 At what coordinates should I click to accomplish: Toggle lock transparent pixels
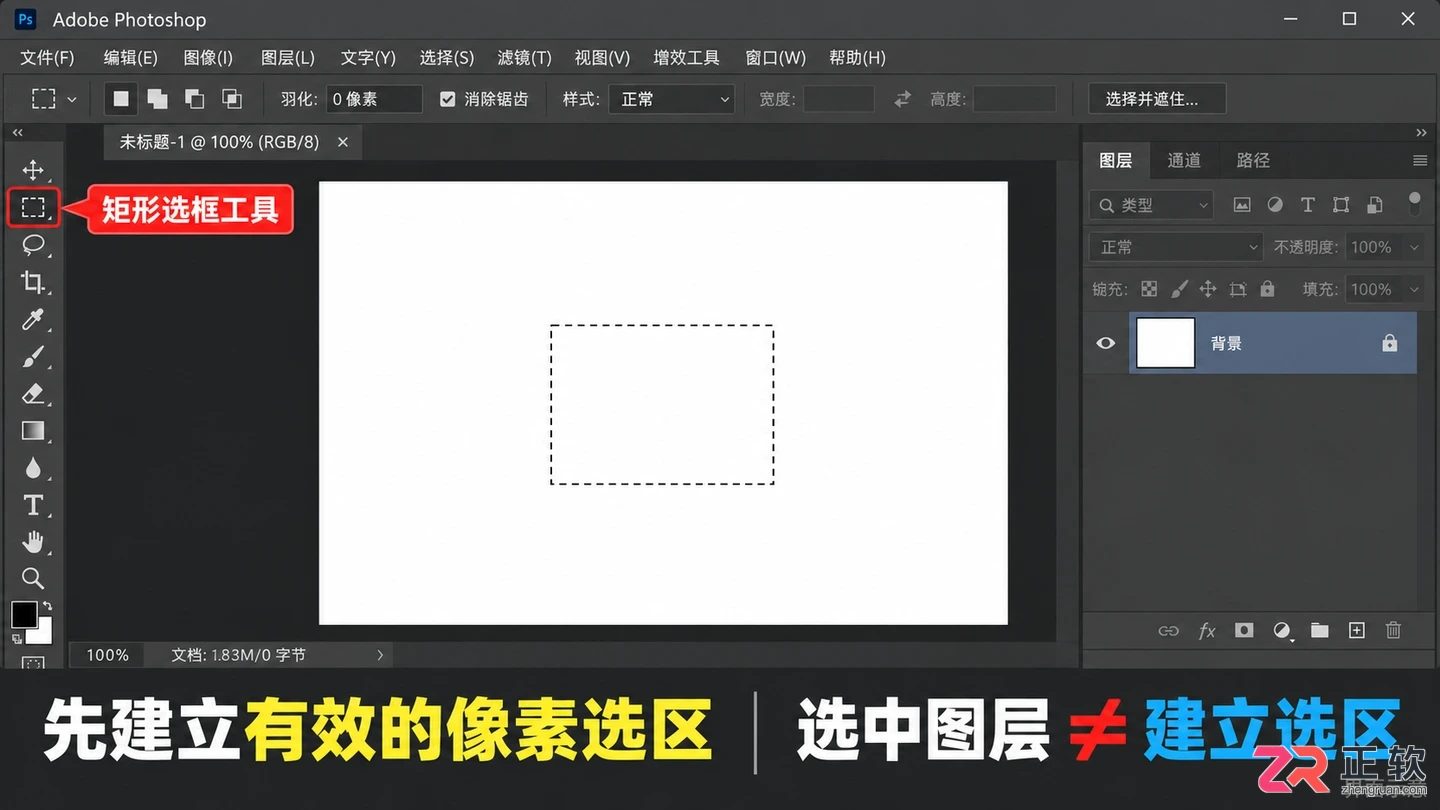point(1149,289)
